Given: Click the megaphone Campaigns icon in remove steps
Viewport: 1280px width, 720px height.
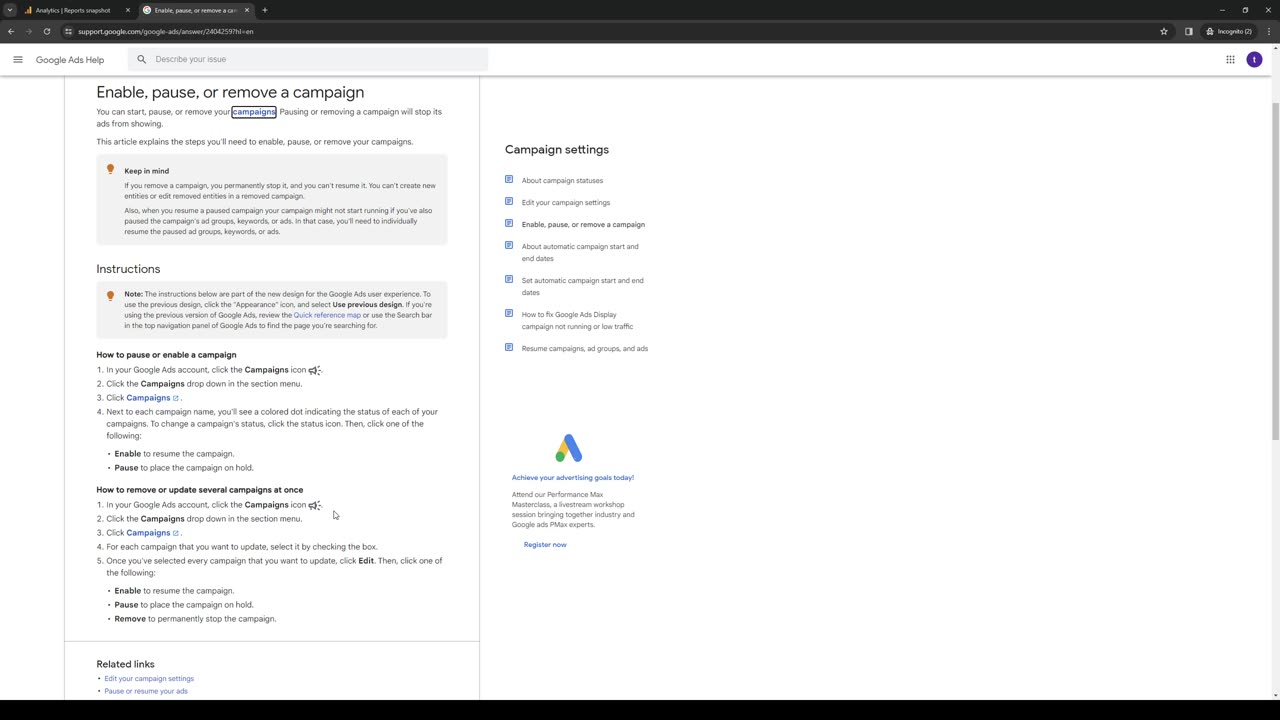Looking at the screenshot, I should [x=314, y=505].
